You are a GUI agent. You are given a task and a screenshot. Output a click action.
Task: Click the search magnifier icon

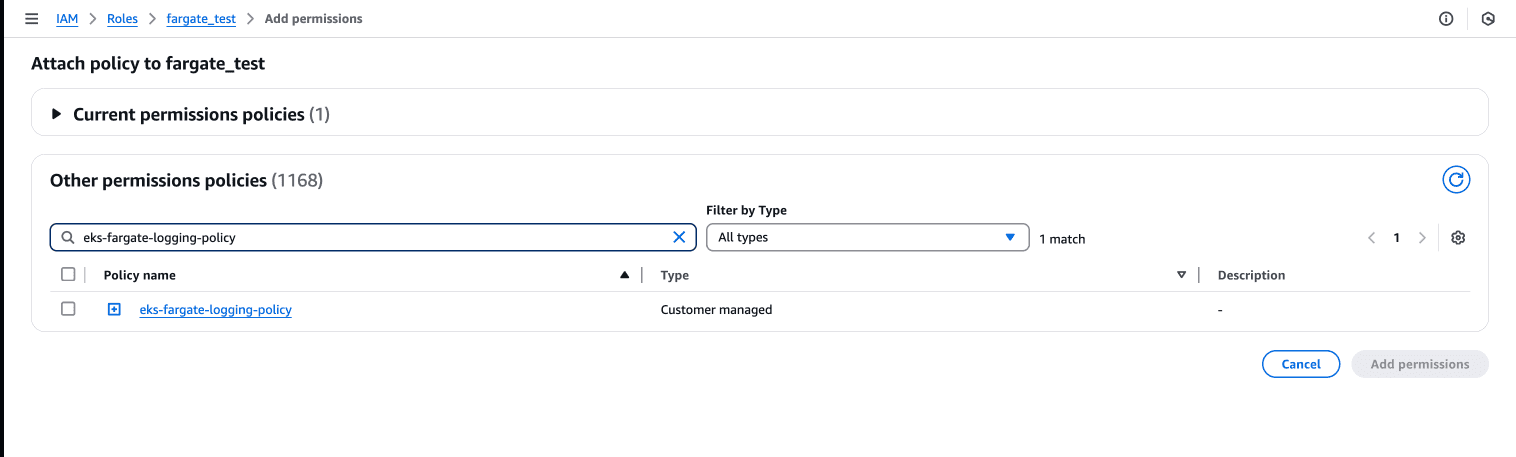pyautogui.click(x=68, y=238)
